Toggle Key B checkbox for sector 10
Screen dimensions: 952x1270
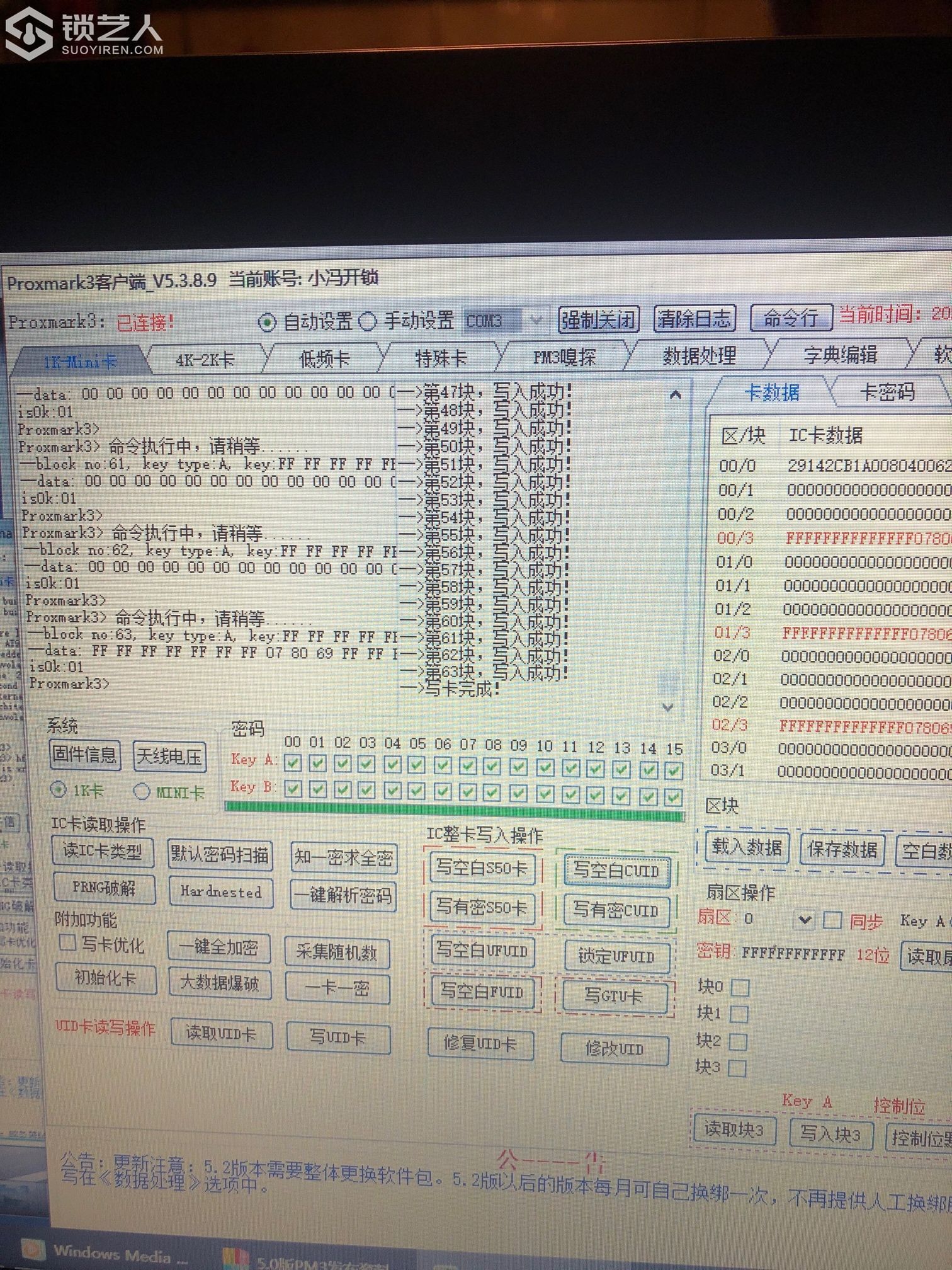545,795
